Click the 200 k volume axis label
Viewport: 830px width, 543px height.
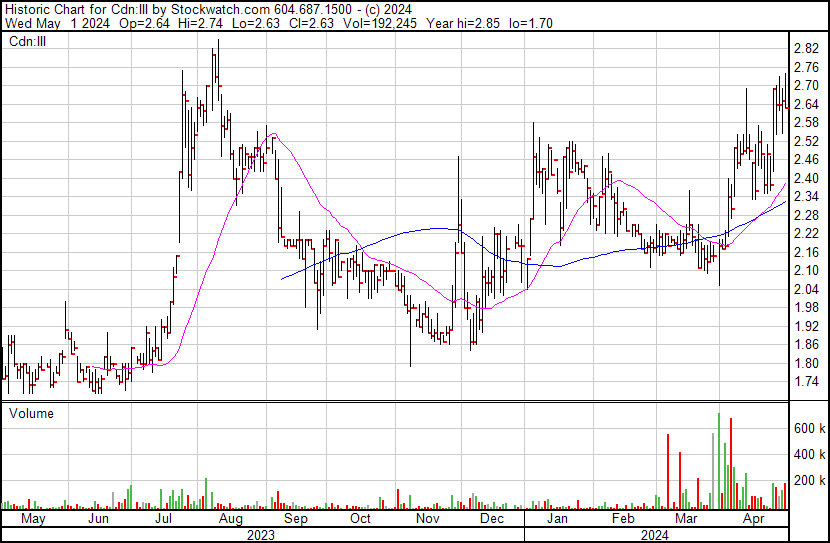pyautogui.click(x=809, y=481)
